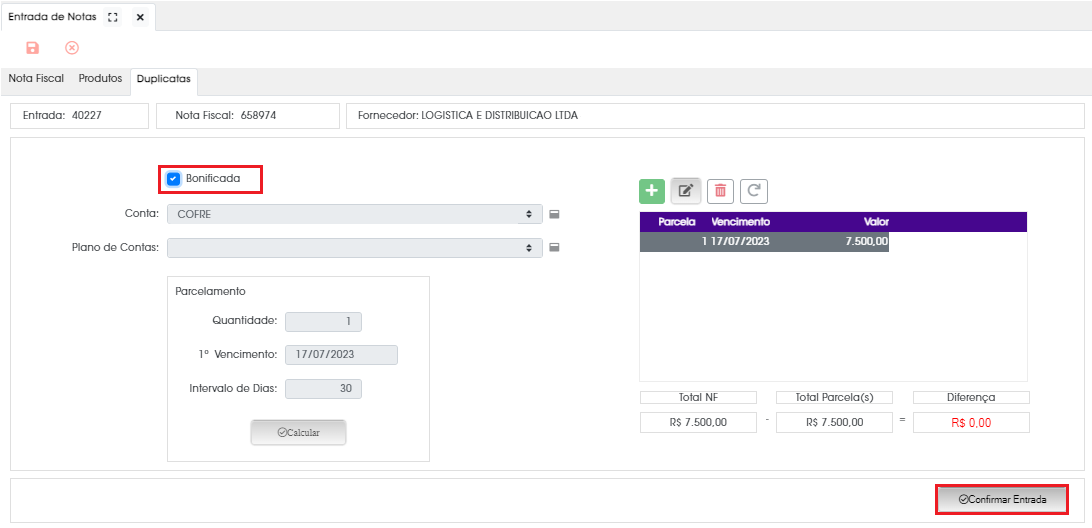Select the parcela row dated 17/07/2023
Viewport: 1092px width, 528px height.
coord(764,242)
